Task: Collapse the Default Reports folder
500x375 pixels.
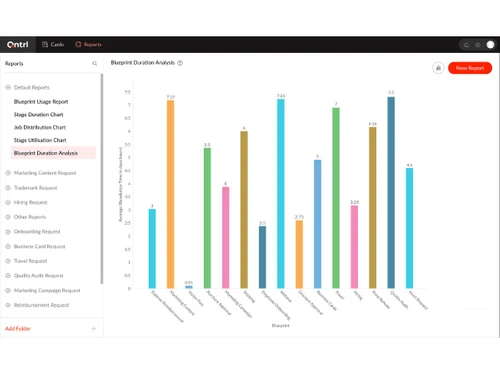Action: (x=8, y=87)
